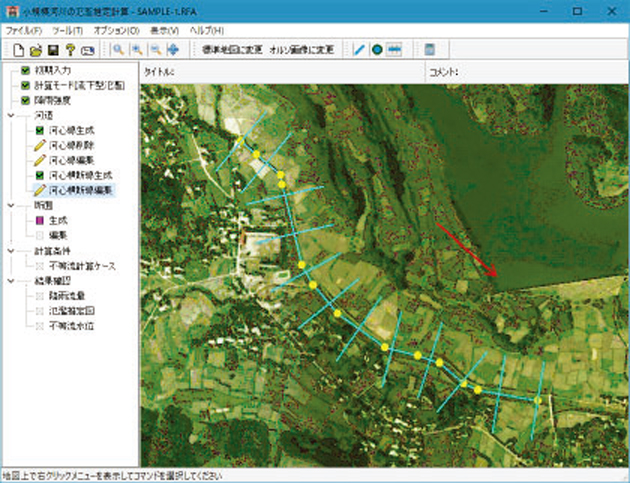Collapse the 結果確認 tree node

click(10, 281)
